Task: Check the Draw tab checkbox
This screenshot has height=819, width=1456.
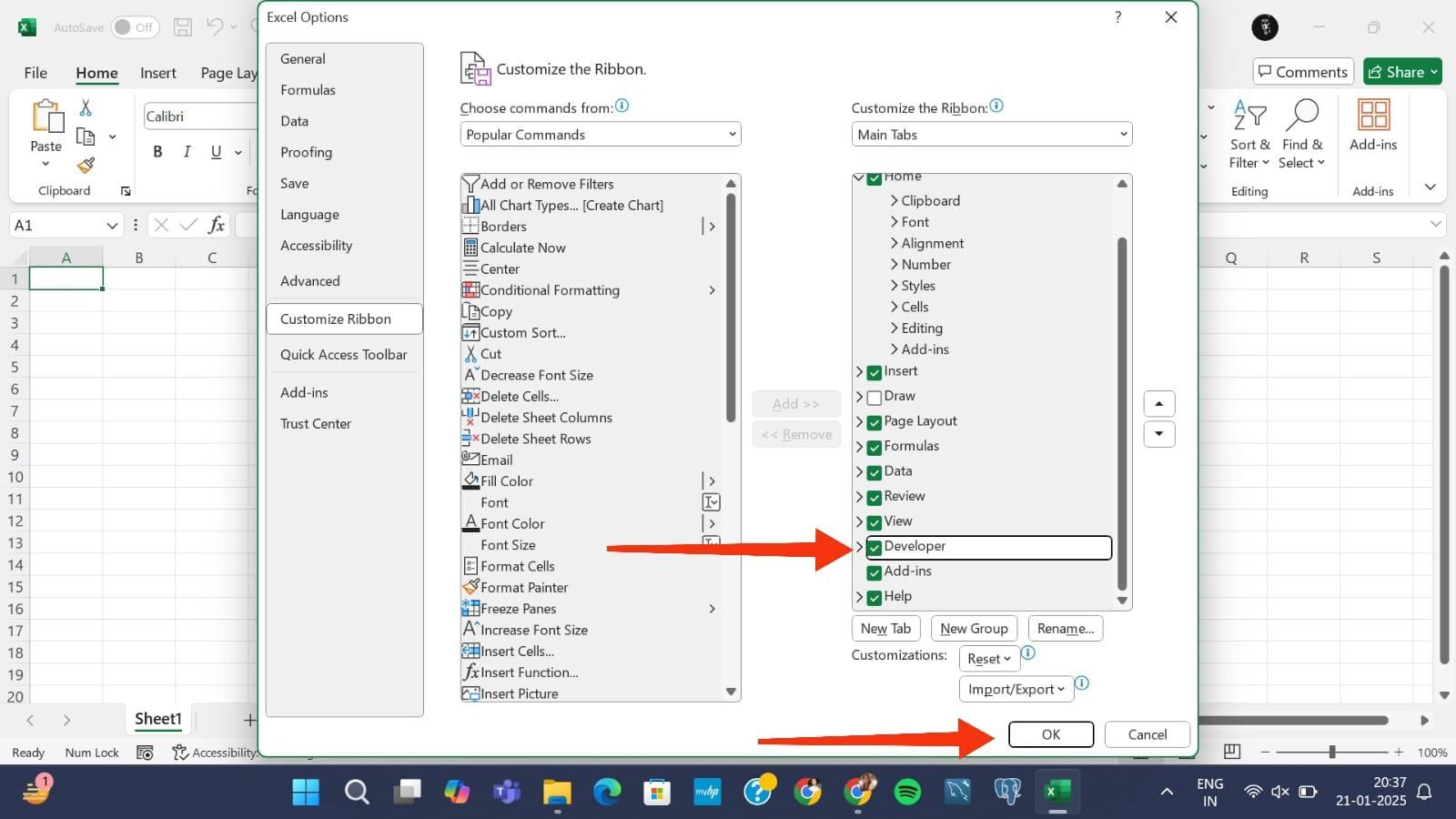Action: click(875, 398)
